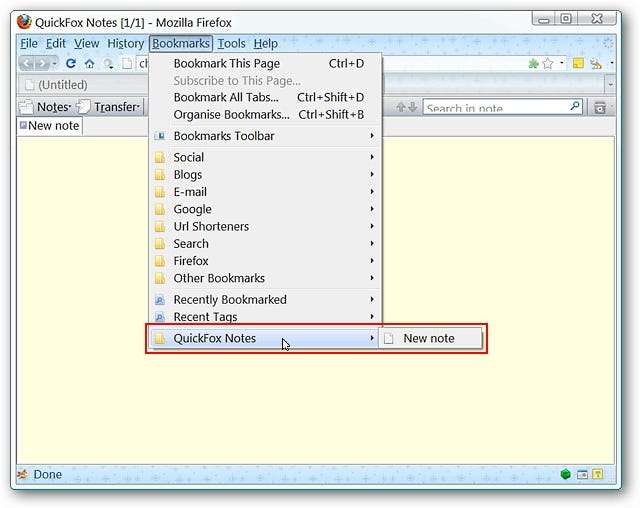Click the move-up arrow next to search box
The width and height of the screenshot is (640, 508).
[401, 107]
